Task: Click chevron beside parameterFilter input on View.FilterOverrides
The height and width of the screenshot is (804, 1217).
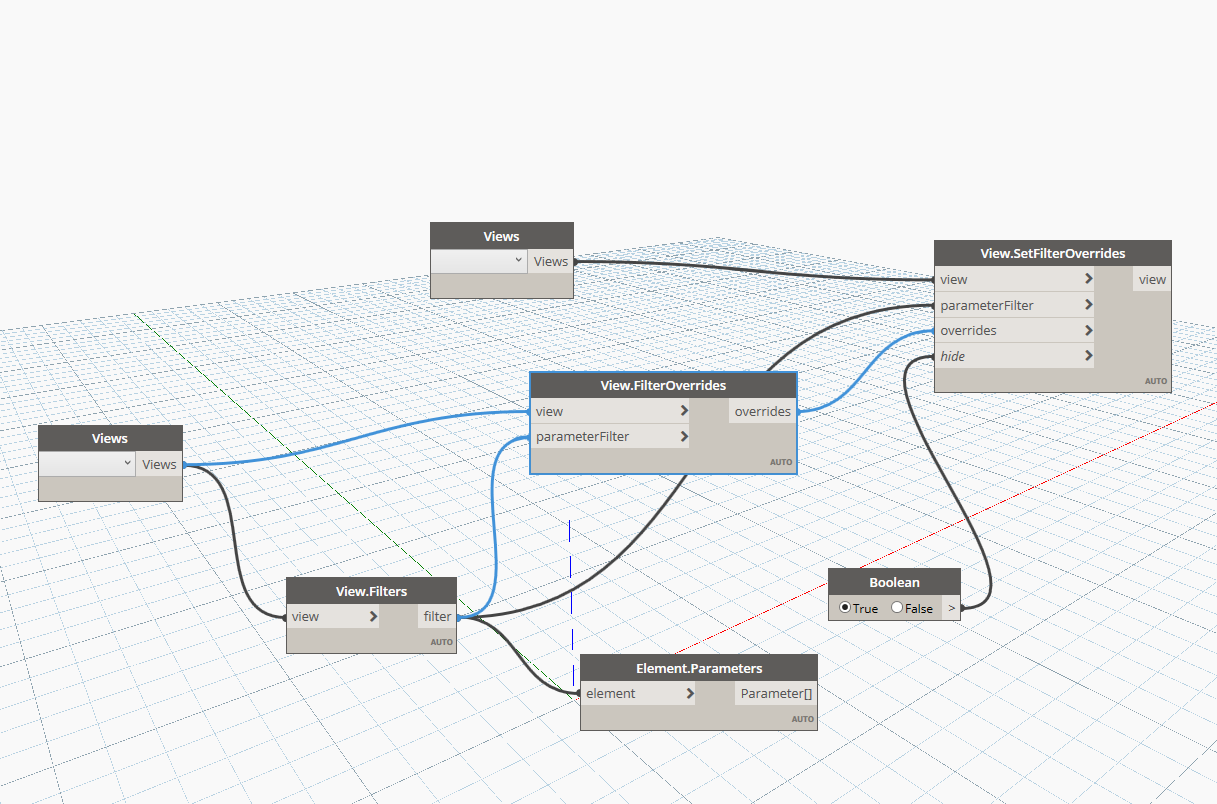Action: tap(683, 437)
